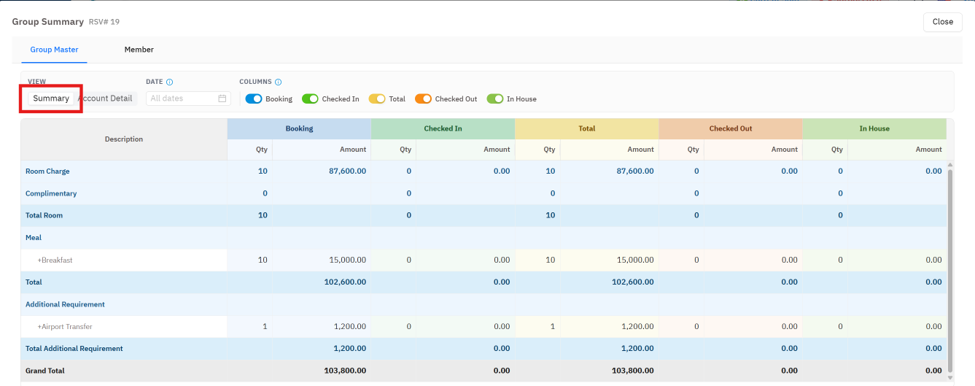Click the info icon next to DATE
This screenshot has width=975, height=386.
click(170, 81)
